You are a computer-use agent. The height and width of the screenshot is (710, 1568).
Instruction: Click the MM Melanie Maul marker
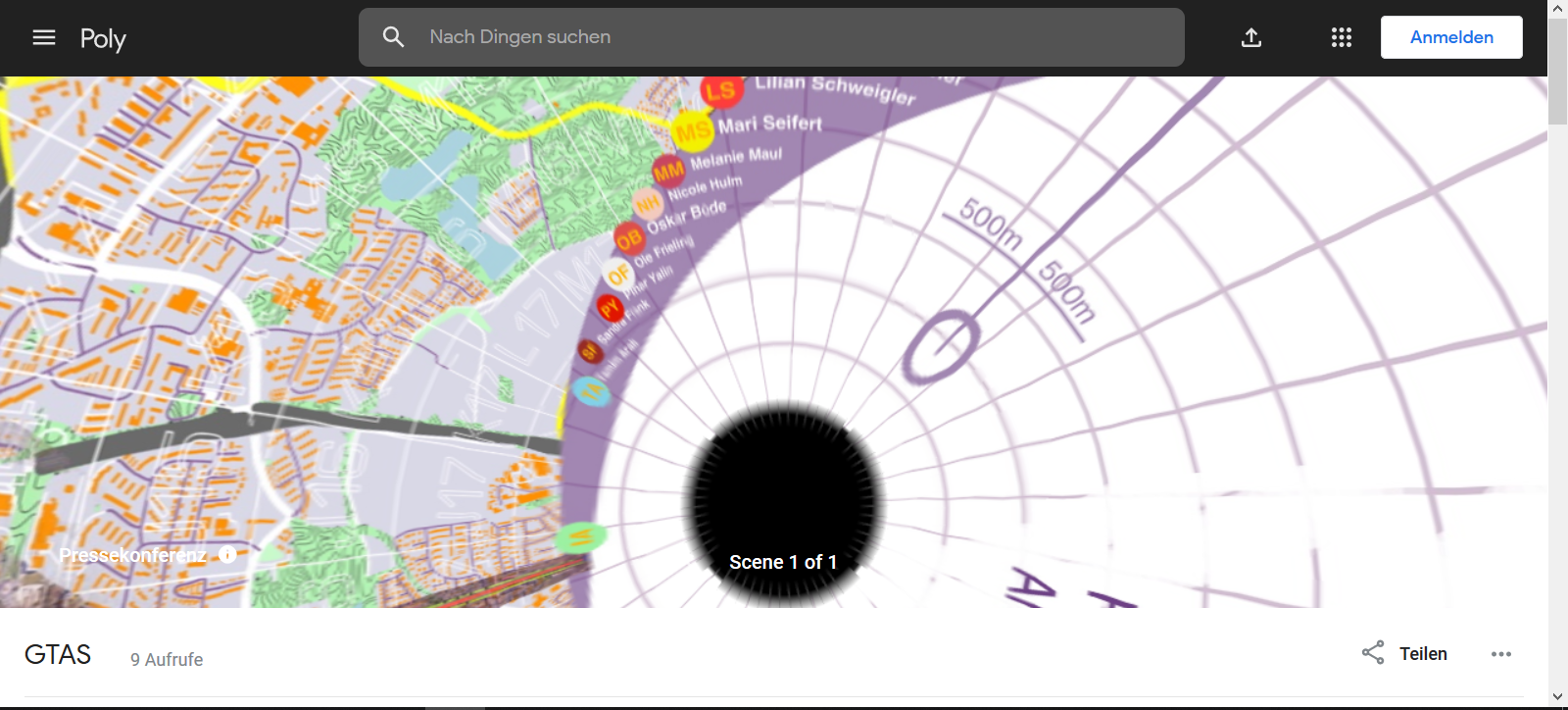[668, 173]
